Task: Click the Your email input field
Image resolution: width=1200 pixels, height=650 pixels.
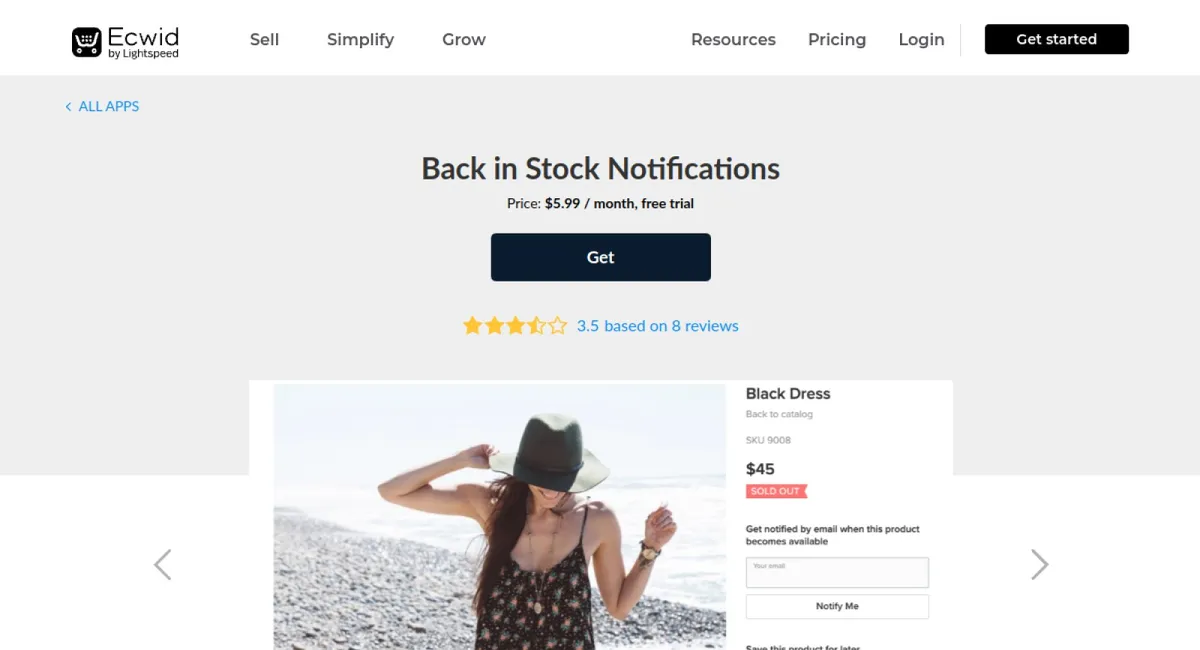Action: (x=837, y=573)
